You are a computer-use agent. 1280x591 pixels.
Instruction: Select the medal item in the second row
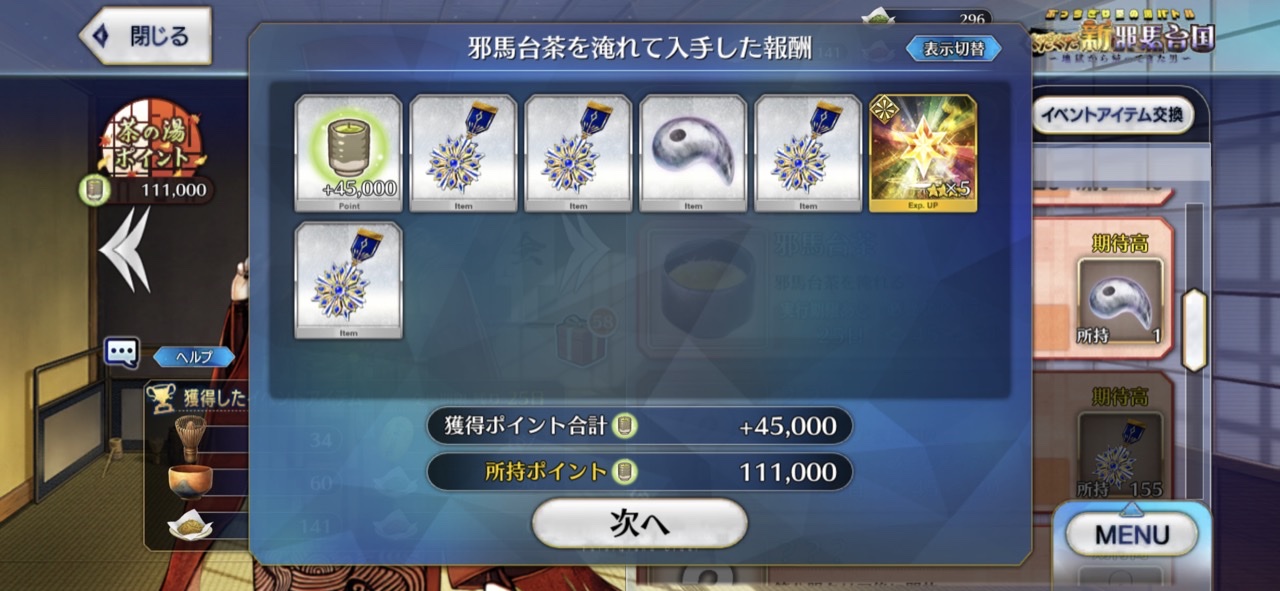point(348,280)
